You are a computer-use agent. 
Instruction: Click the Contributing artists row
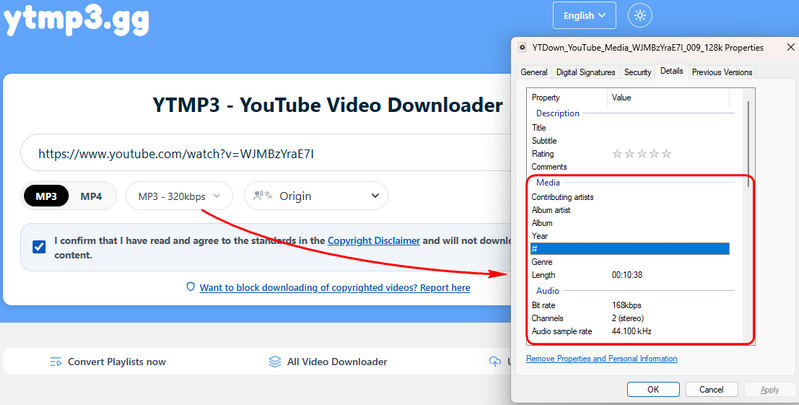pos(630,197)
